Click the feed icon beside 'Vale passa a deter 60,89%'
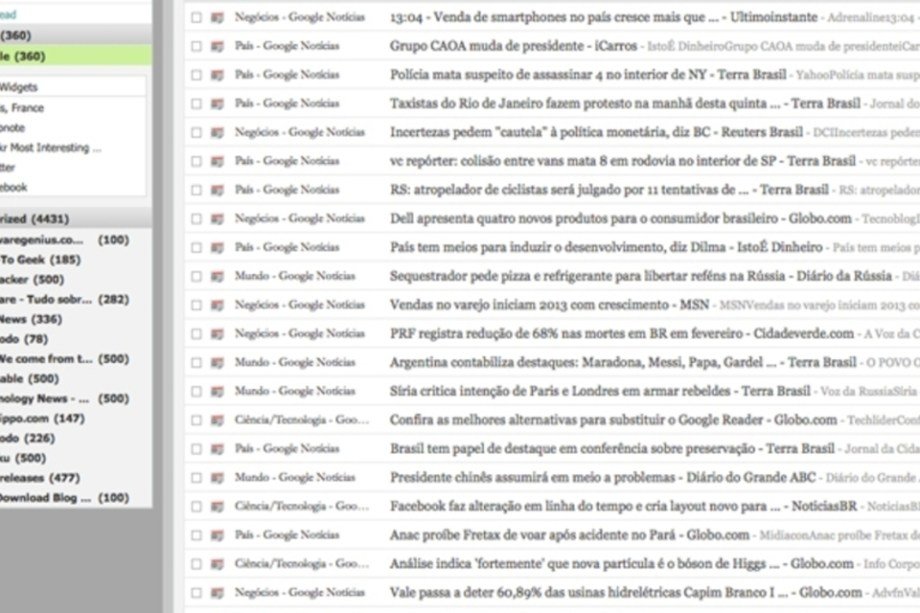 pyautogui.click(x=217, y=592)
